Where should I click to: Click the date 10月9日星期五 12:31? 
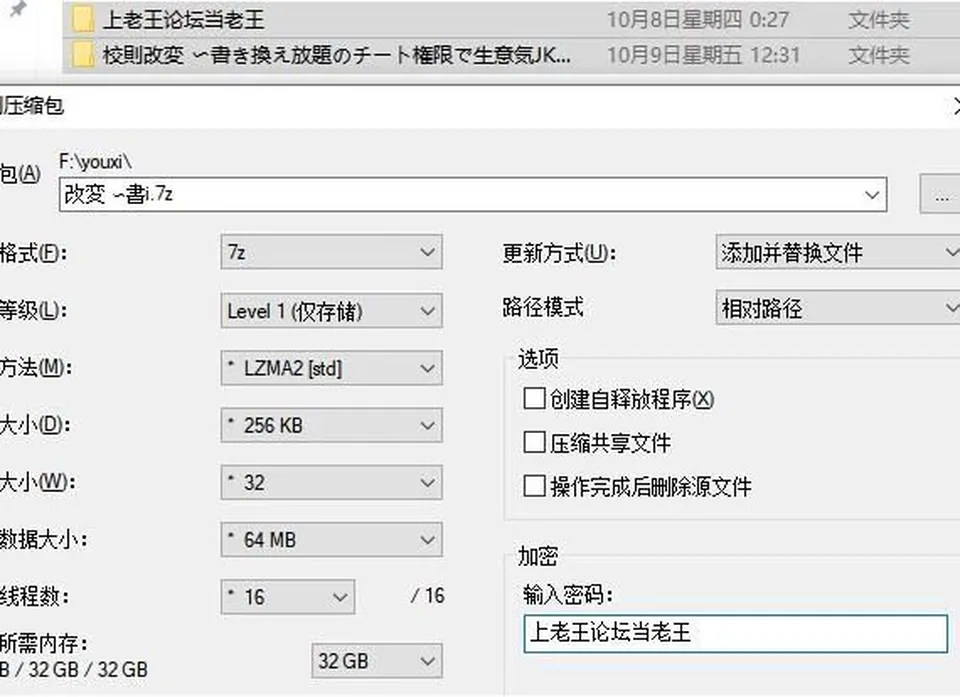point(703,55)
